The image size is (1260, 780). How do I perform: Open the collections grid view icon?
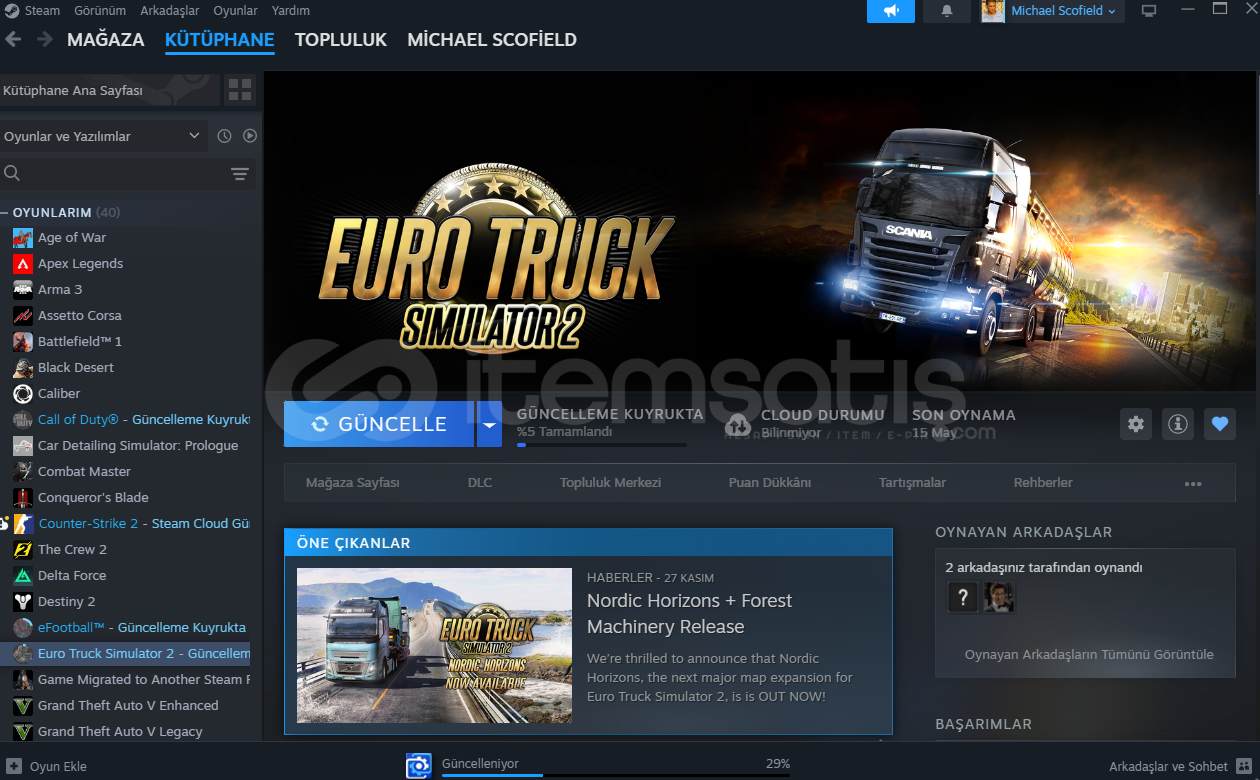(240, 90)
